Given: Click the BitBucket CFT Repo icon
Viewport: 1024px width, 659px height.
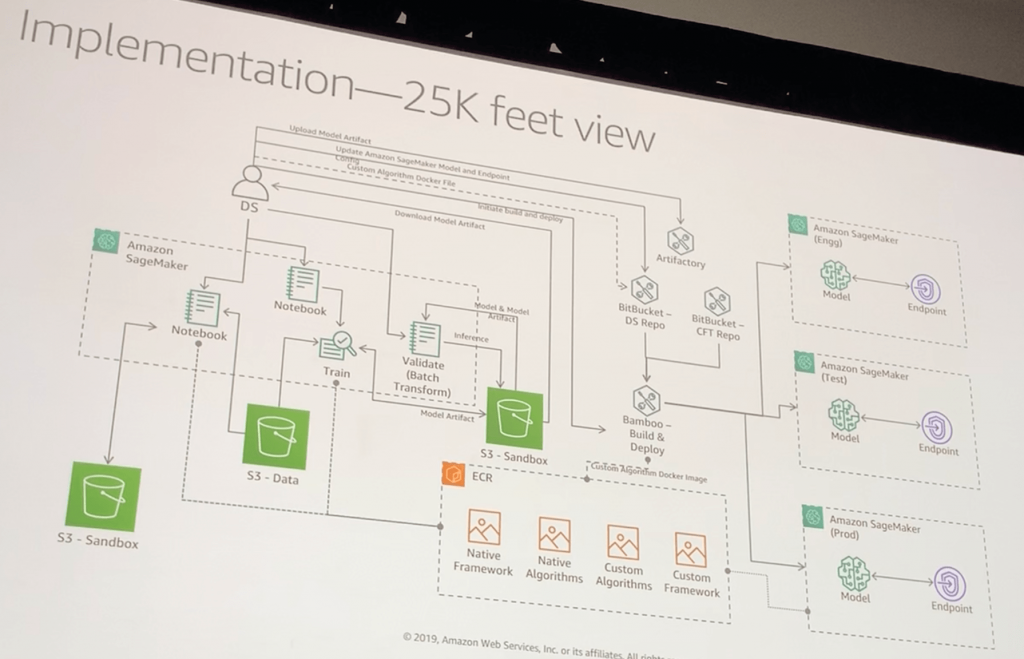Looking at the screenshot, I should [717, 302].
